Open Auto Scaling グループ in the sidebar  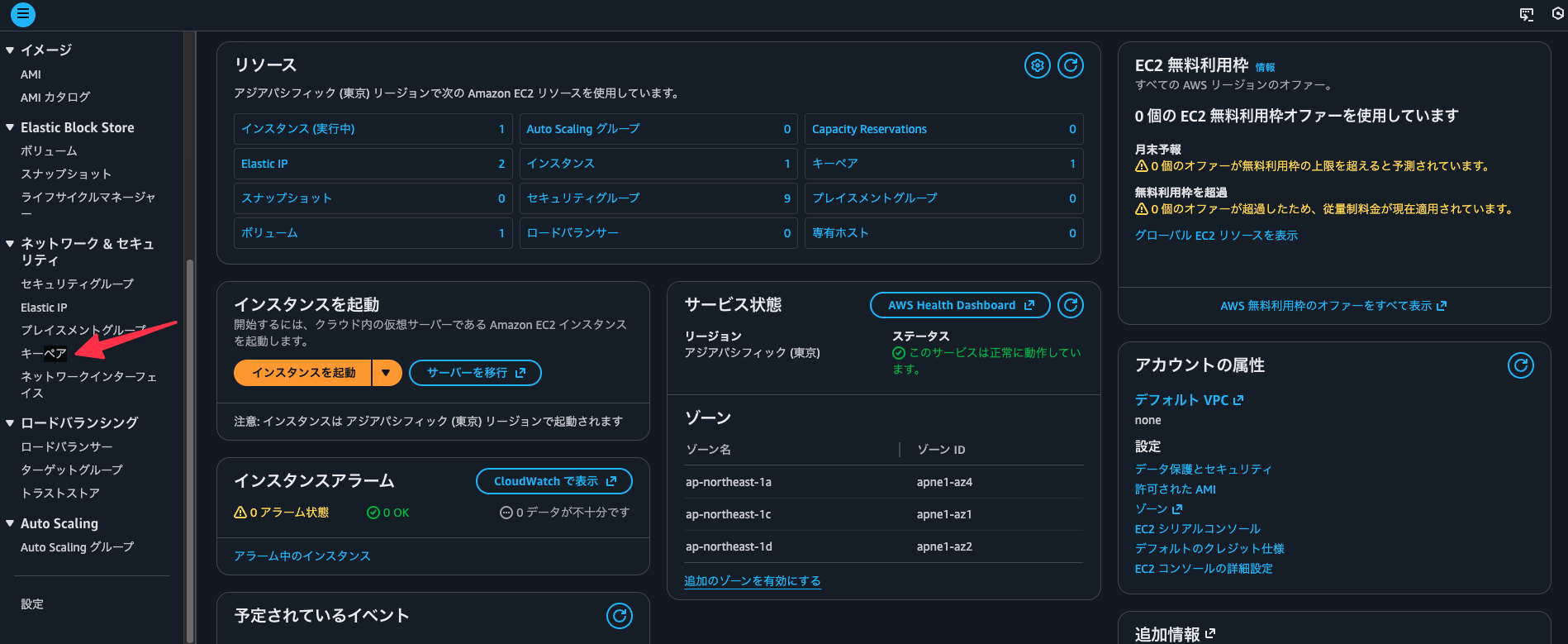77,547
